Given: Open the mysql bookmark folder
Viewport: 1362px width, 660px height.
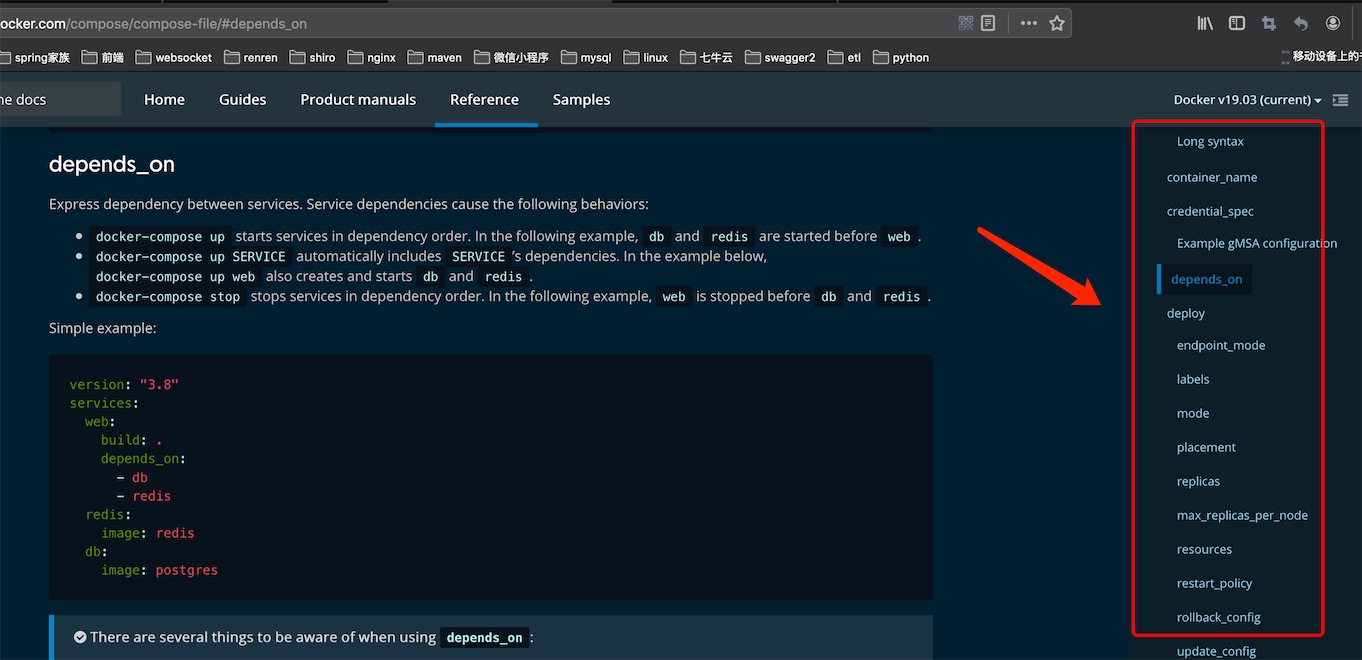Looking at the screenshot, I should tap(586, 58).
